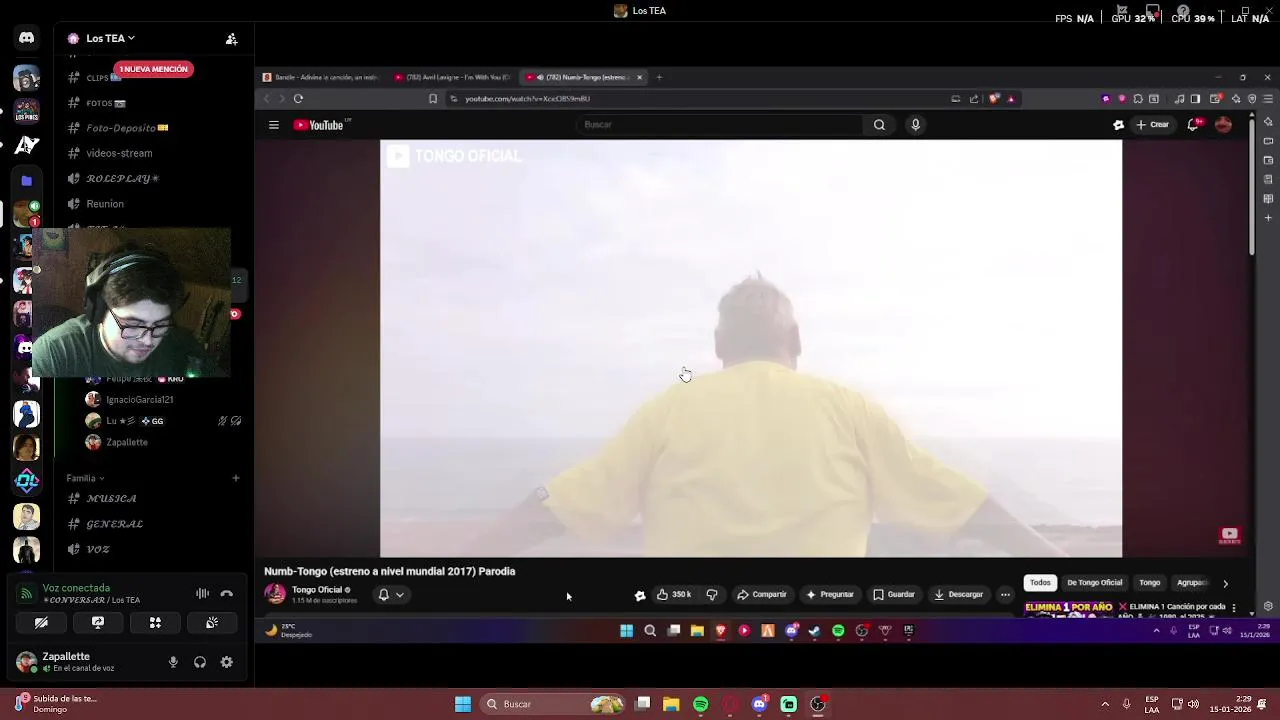The image size is (1280, 720).
Task: Click the Descargar download button
Action: (959, 595)
